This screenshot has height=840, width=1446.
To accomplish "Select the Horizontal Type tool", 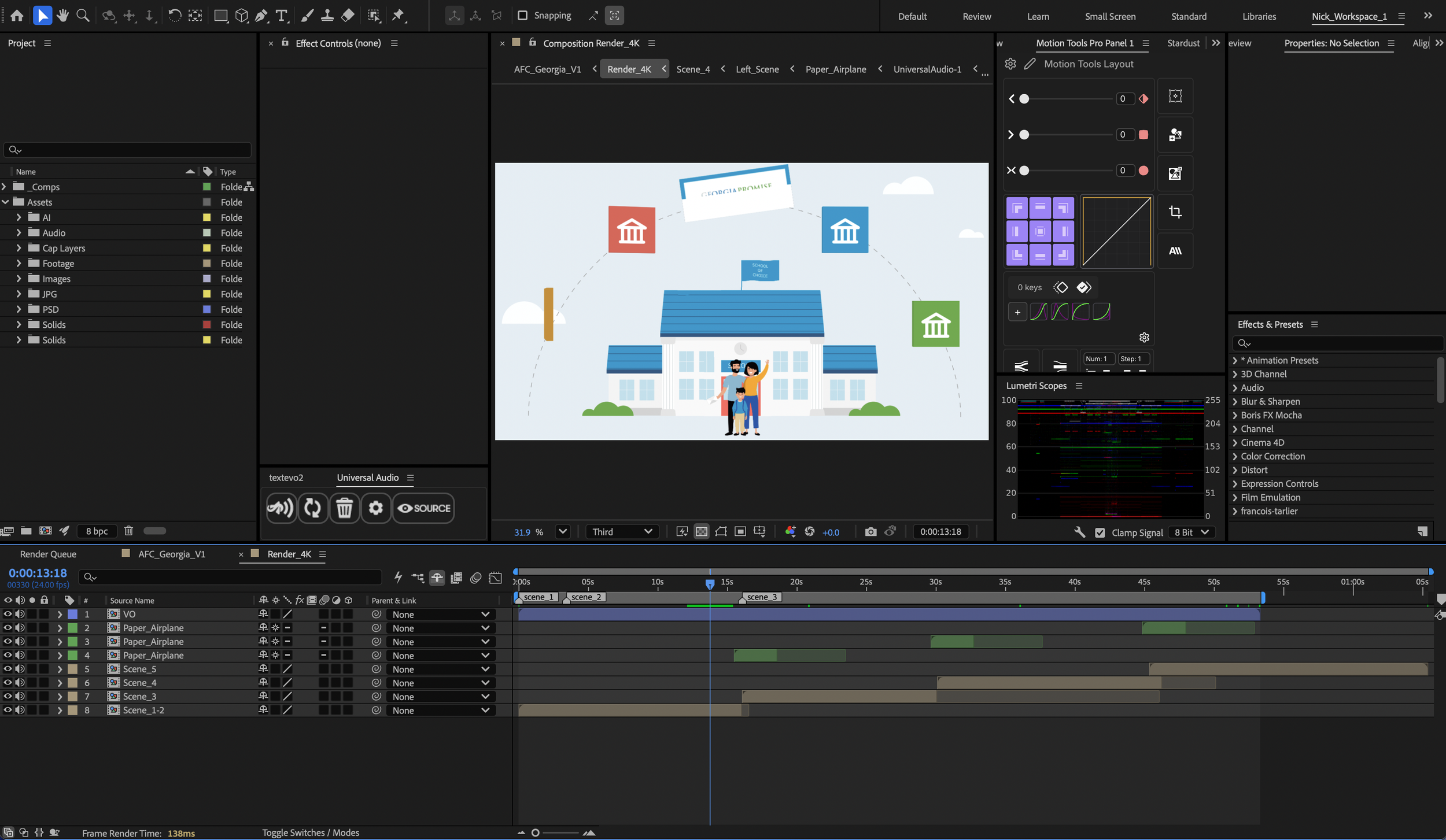I will (x=282, y=16).
